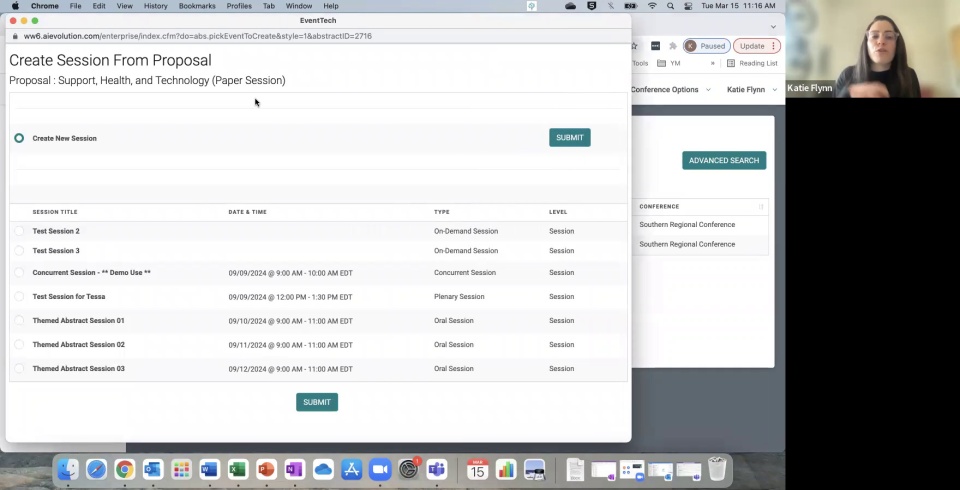Click the dark password extension icon in Chrome
The width and height of the screenshot is (960, 490).
pyautogui.click(x=655, y=46)
